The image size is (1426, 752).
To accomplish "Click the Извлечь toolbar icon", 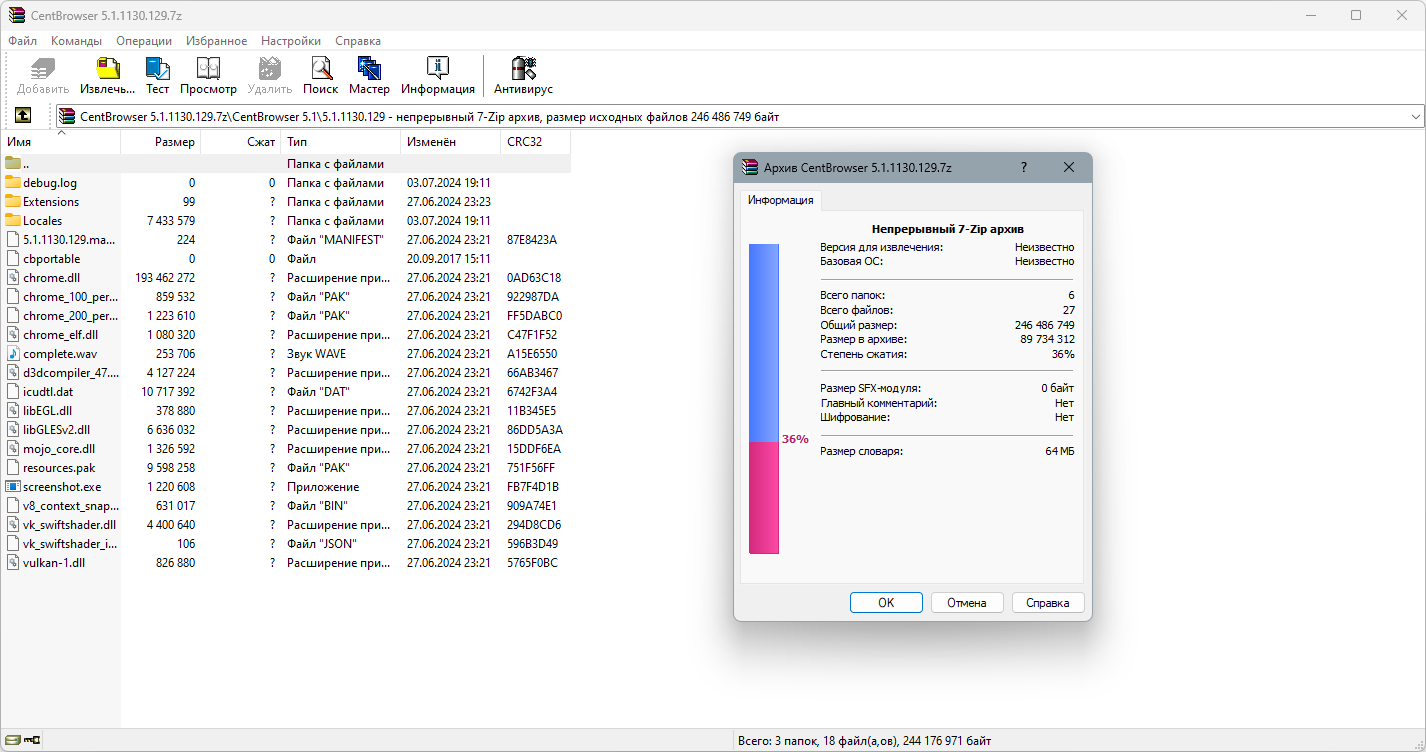I will tap(107, 69).
